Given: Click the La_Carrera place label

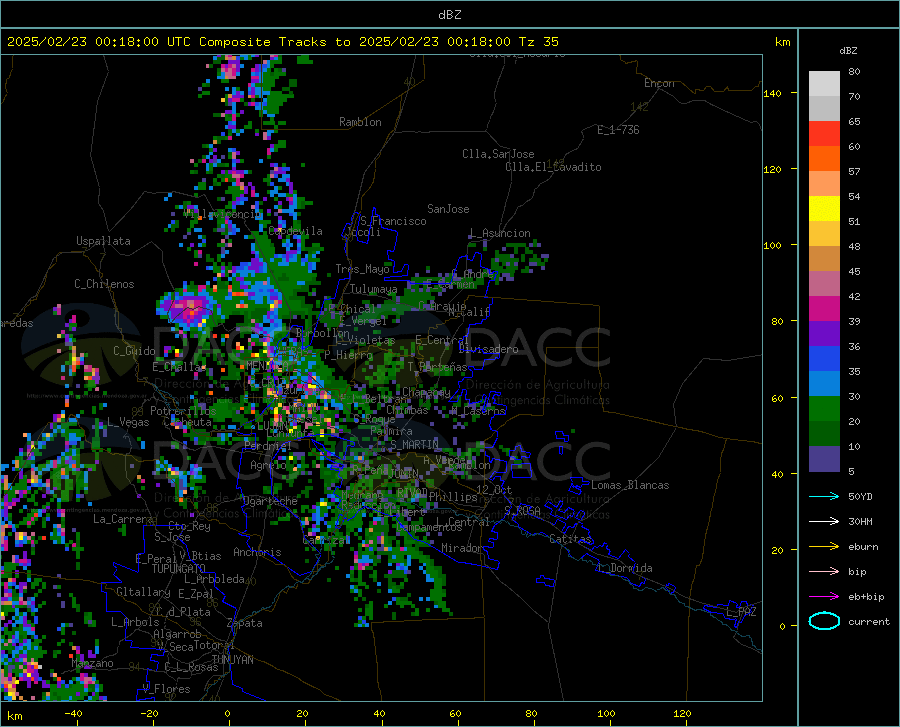Looking at the screenshot, I should click(123, 519).
